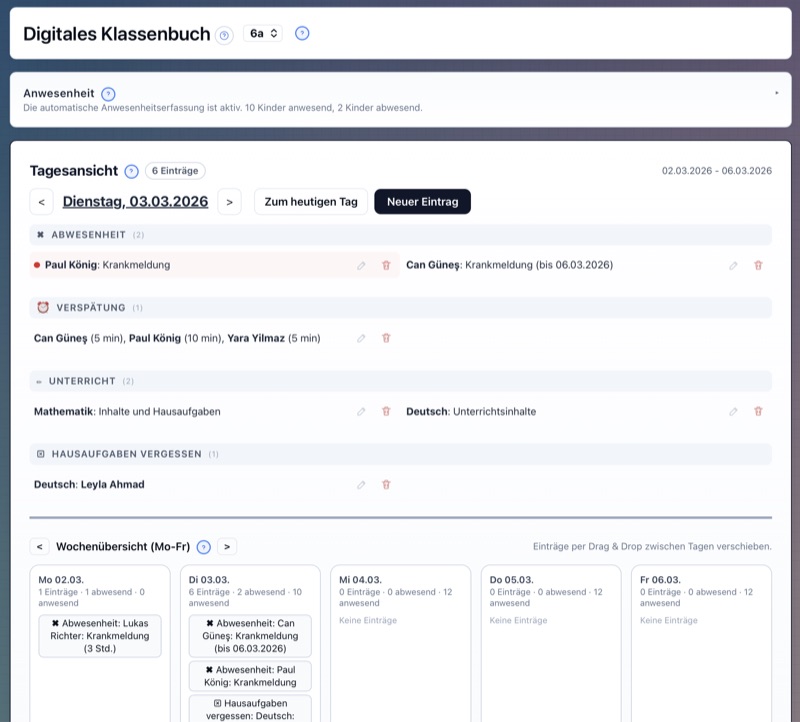Click Mathematik: Inhalte und Hausaufgaben text

[127, 412]
